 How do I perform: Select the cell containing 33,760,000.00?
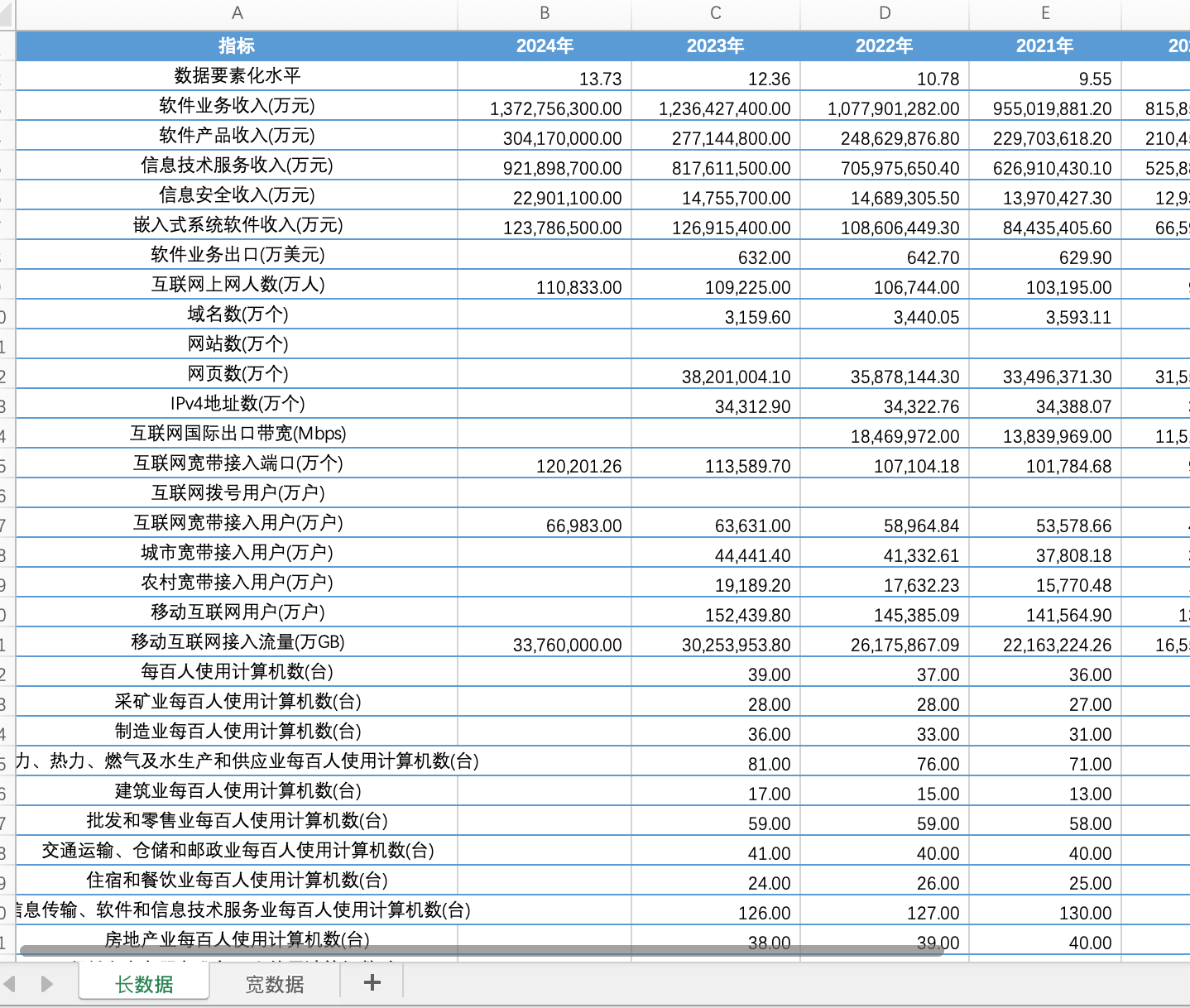point(545,642)
